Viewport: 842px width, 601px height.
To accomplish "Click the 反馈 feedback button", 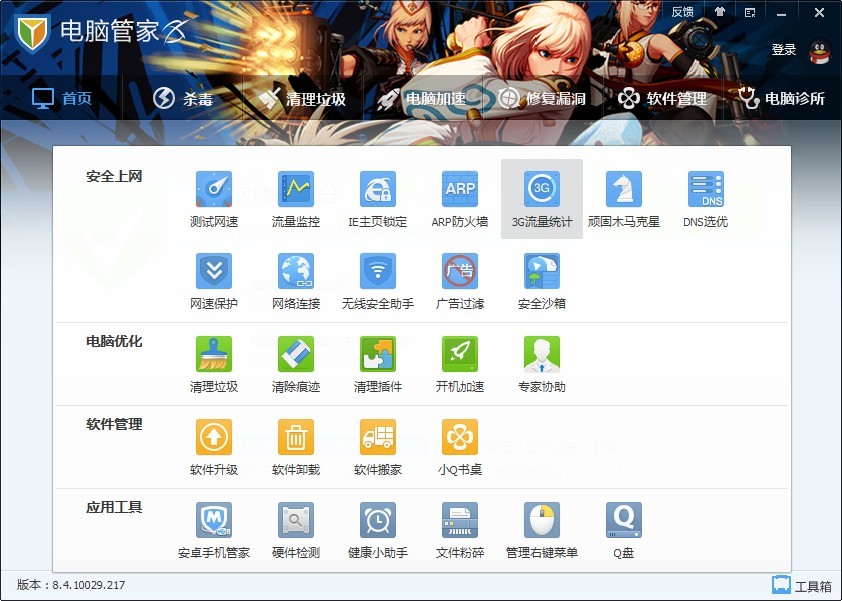I will 682,12.
